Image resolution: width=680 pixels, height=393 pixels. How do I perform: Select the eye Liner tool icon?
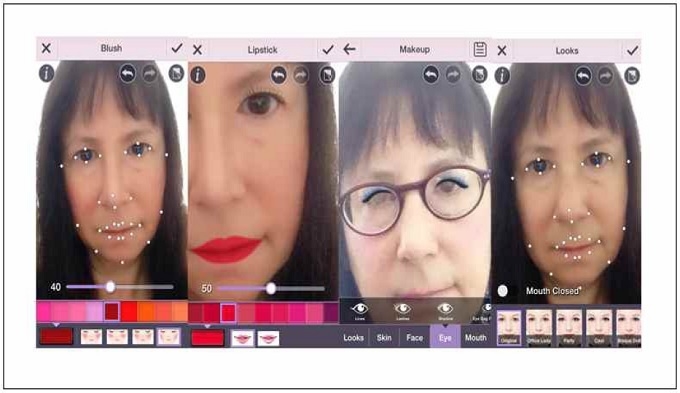(360, 310)
